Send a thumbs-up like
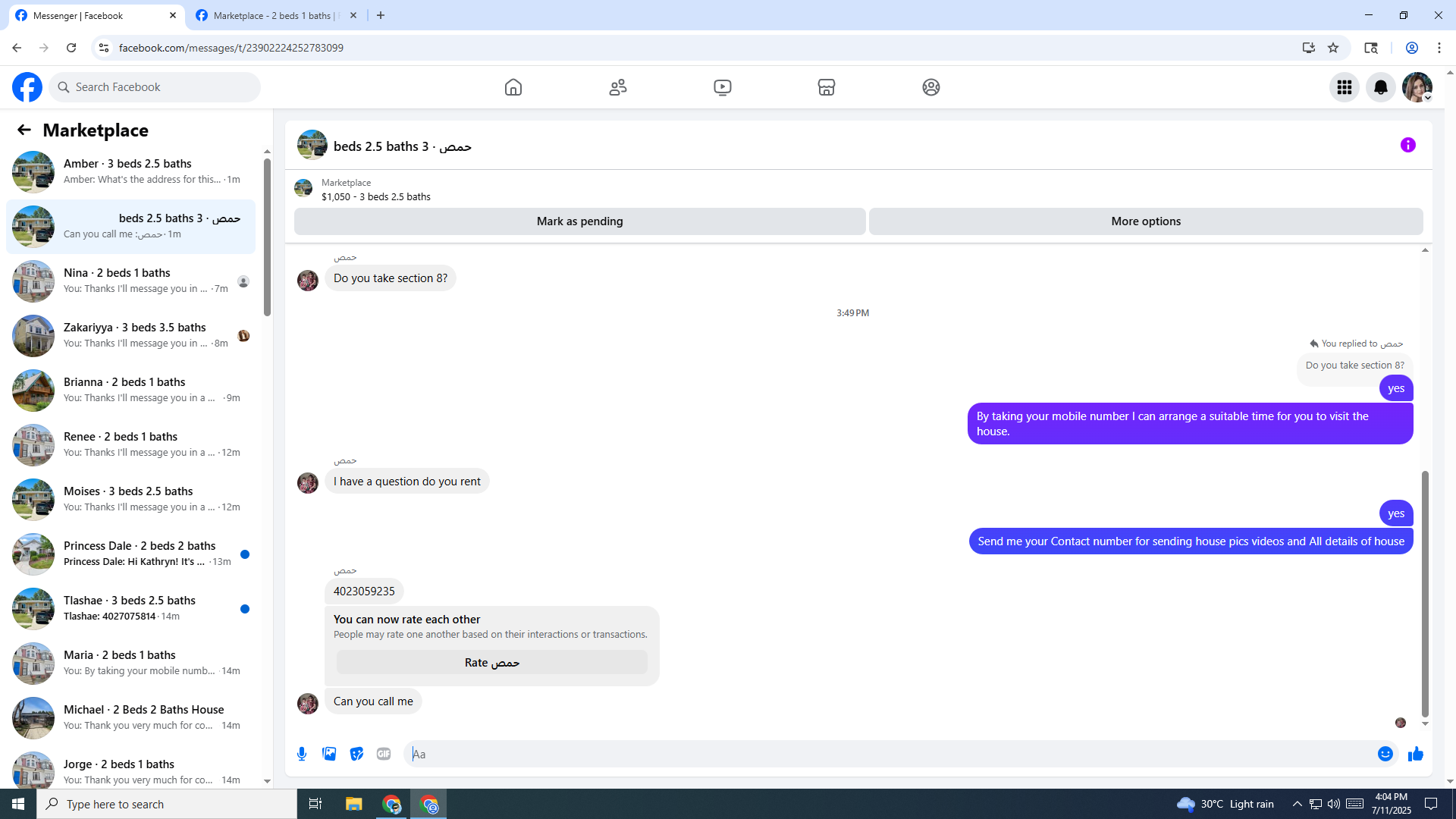The image size is (1456, 819). coord(1416,754)
